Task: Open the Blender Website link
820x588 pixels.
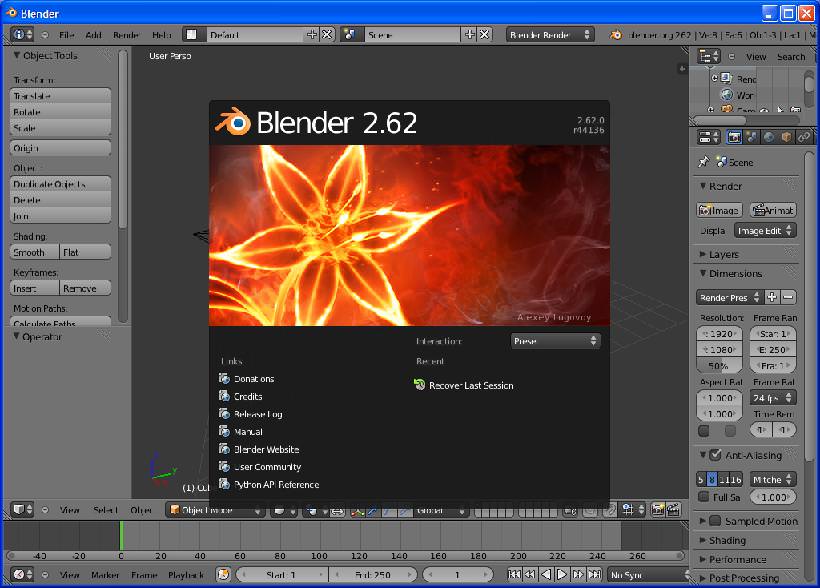Action: click(x=264, y=449)
